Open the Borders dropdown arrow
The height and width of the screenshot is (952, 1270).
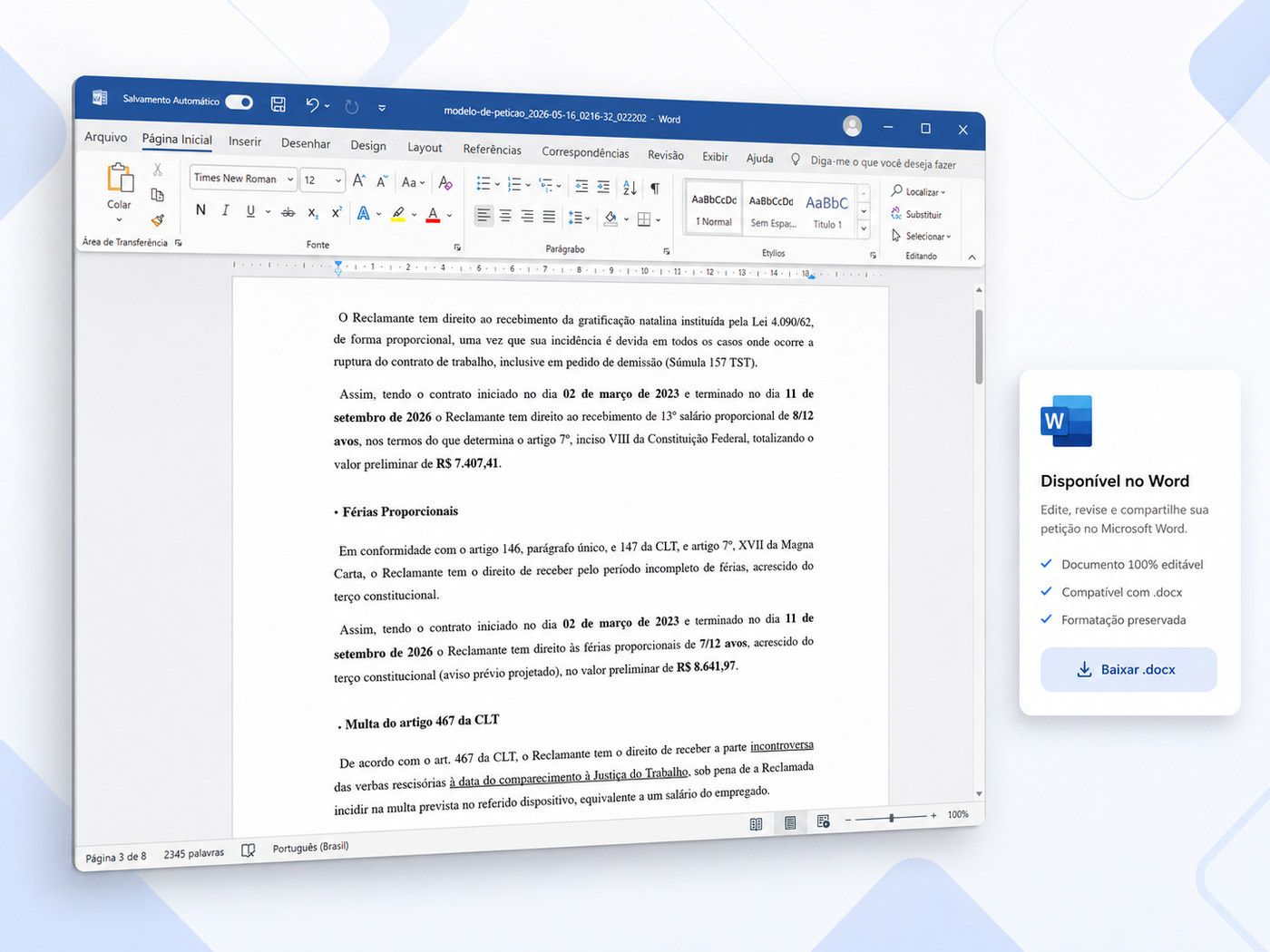tap(659, 220)
